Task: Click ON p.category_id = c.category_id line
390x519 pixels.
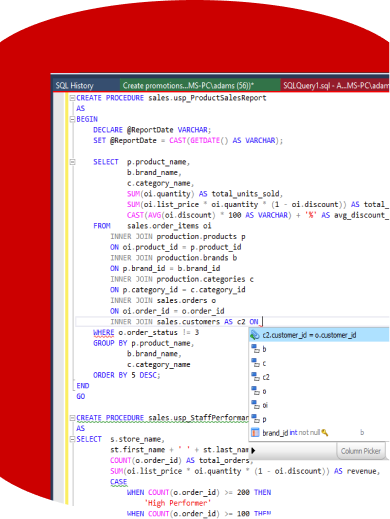Action: pos(178,290)
